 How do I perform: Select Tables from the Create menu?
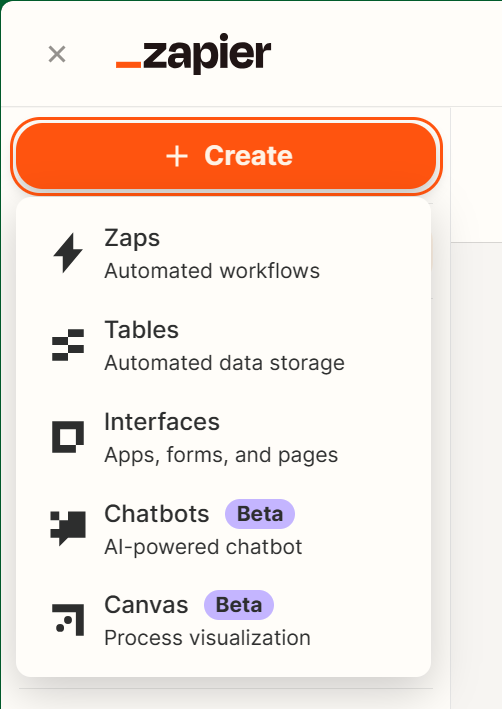223,345
